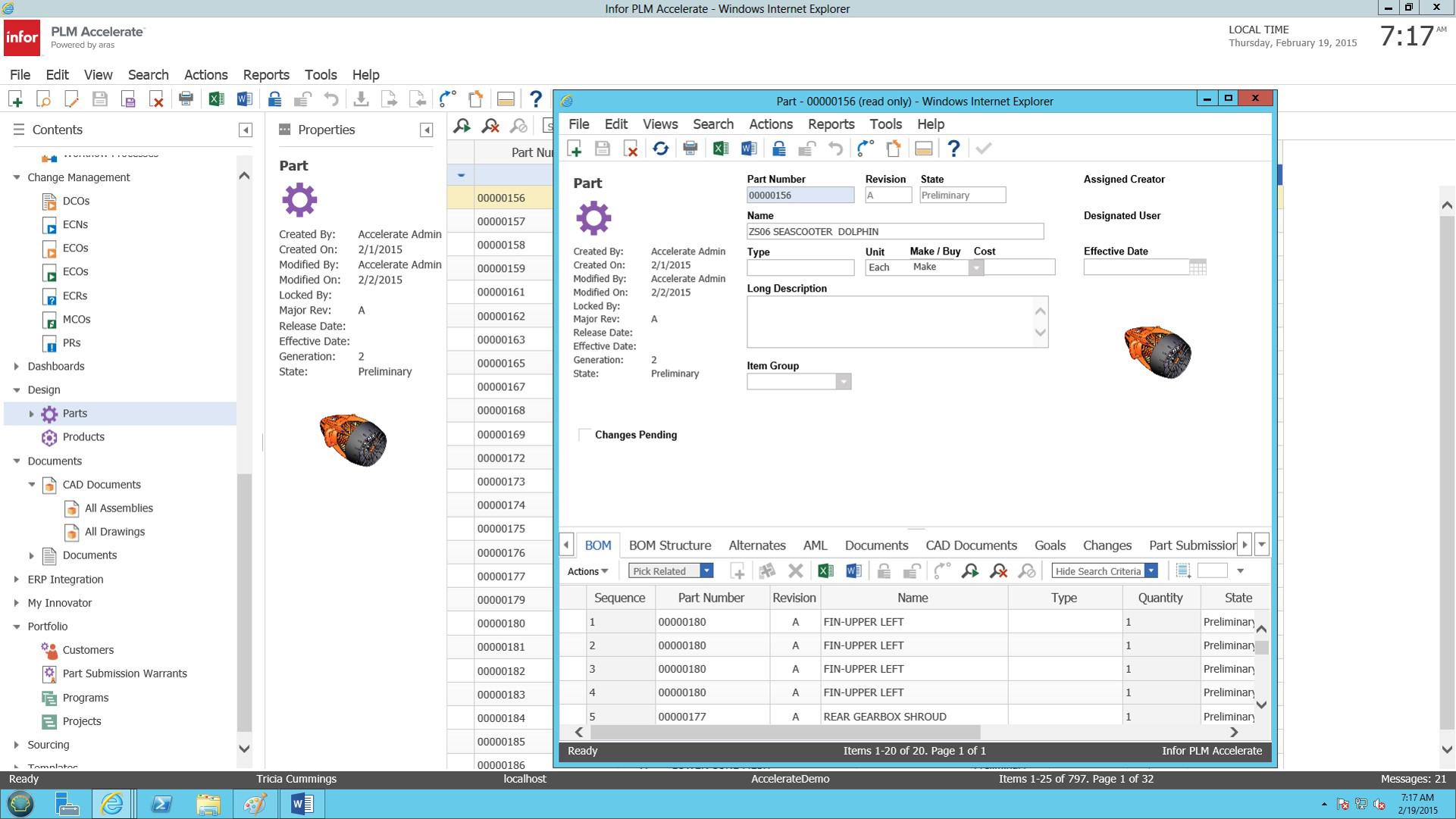Screen dimensions: 1456x819
Task: Click the Long Description text area
Action: (x=890, y=322)
